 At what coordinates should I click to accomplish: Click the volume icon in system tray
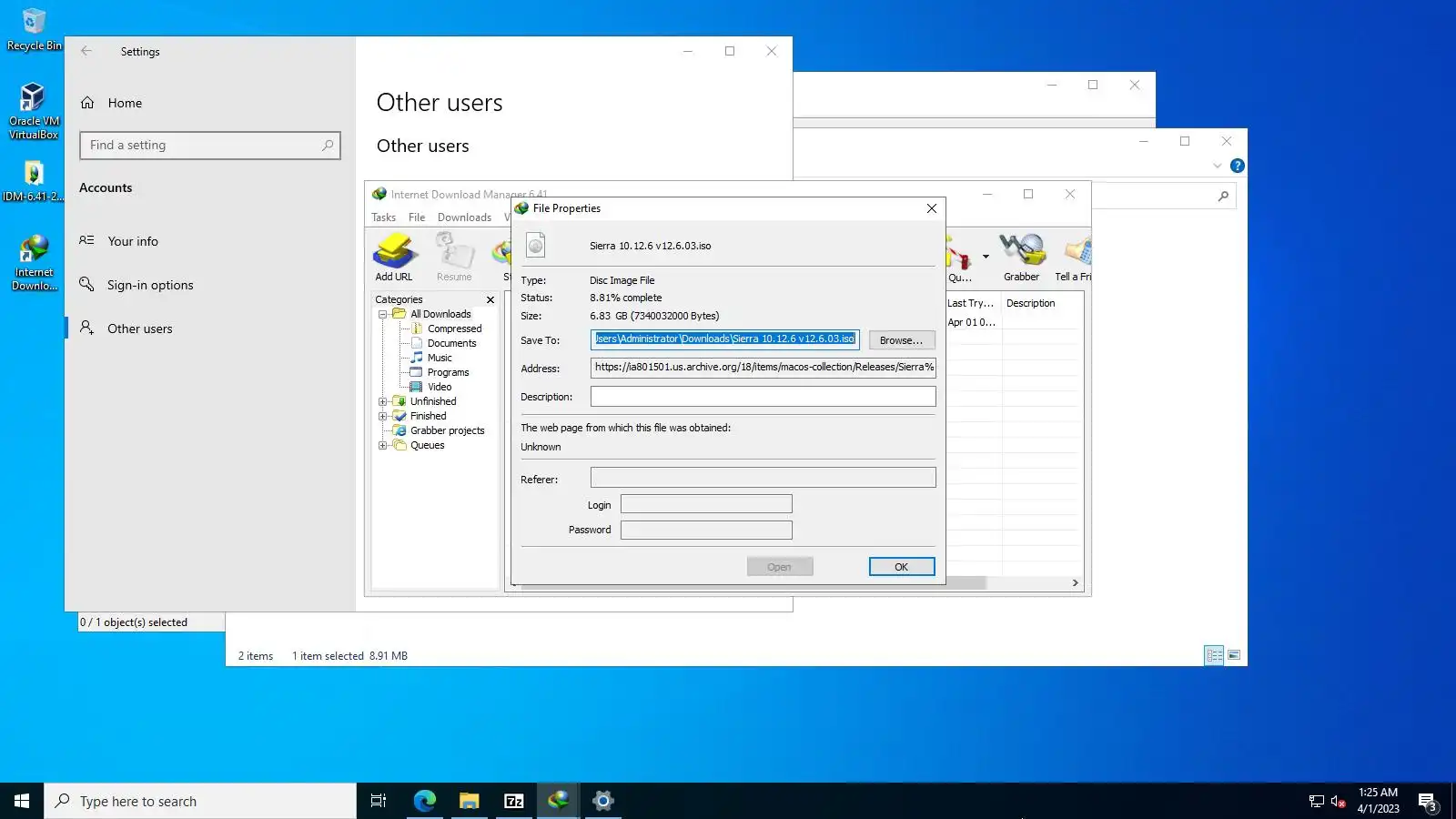tap(1338, 801)
